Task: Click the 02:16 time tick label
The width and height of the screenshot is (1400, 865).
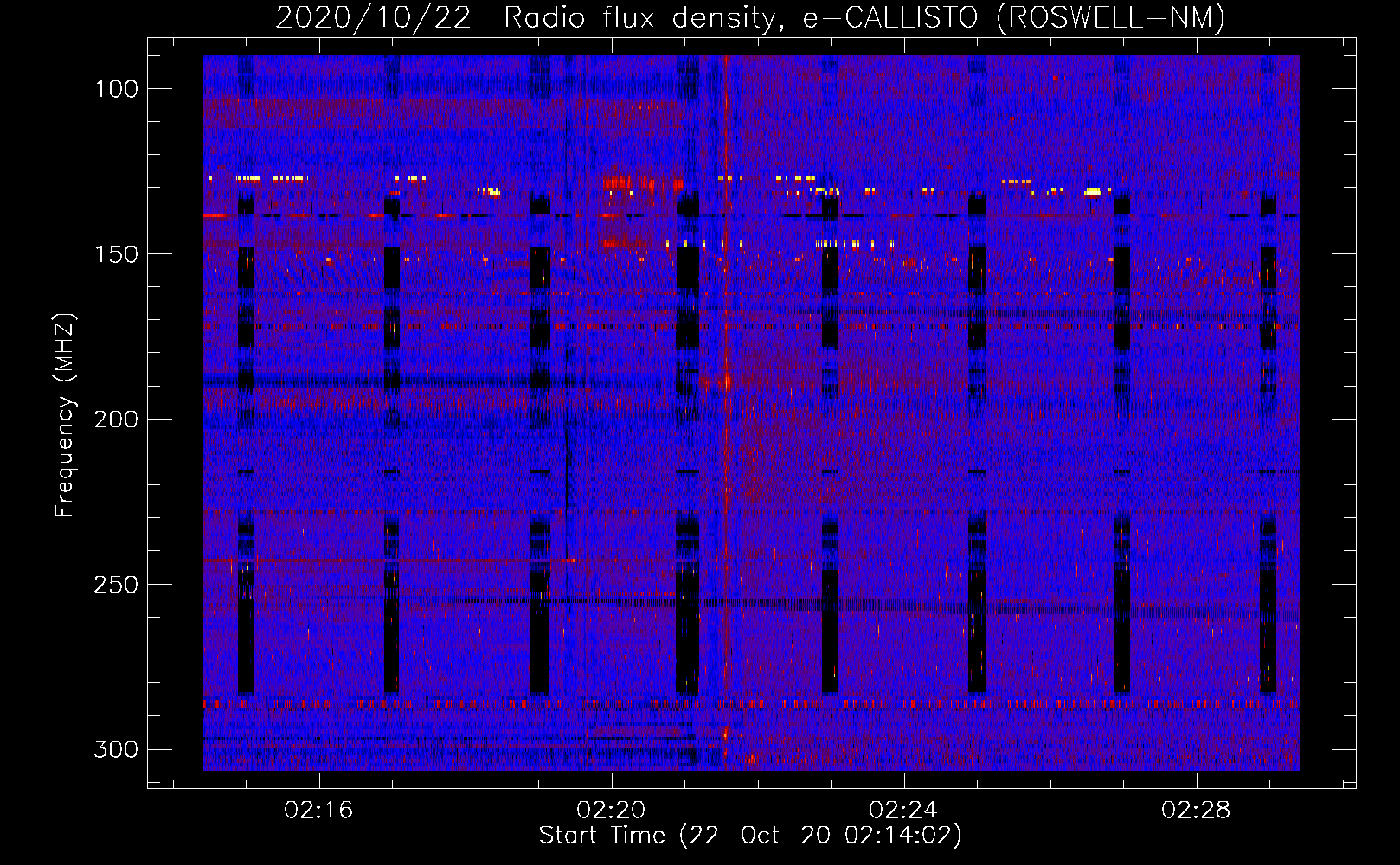Action: [319, 811]
